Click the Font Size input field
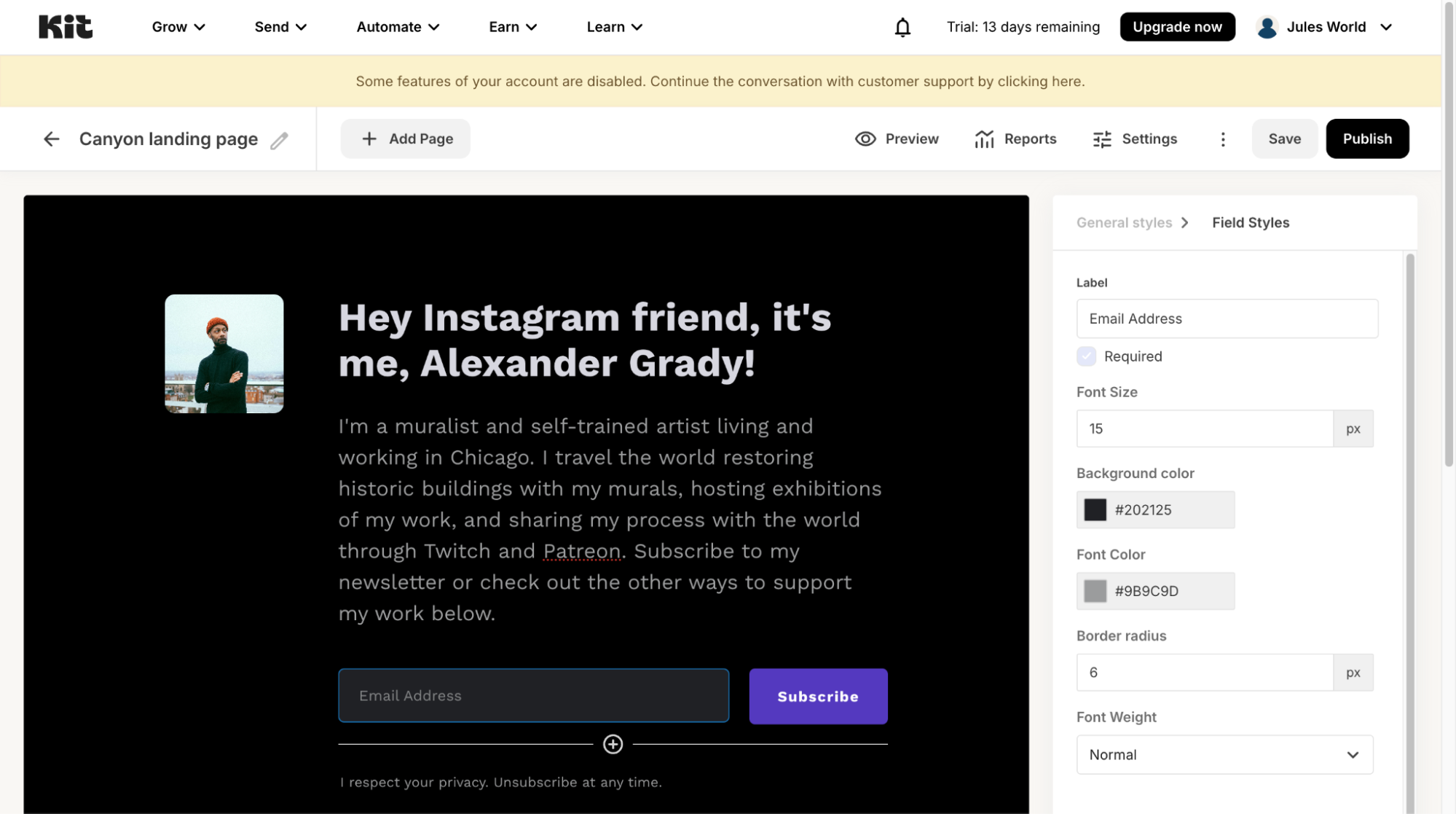Screen dimensions: 1456x814 tap(1204, 428)
